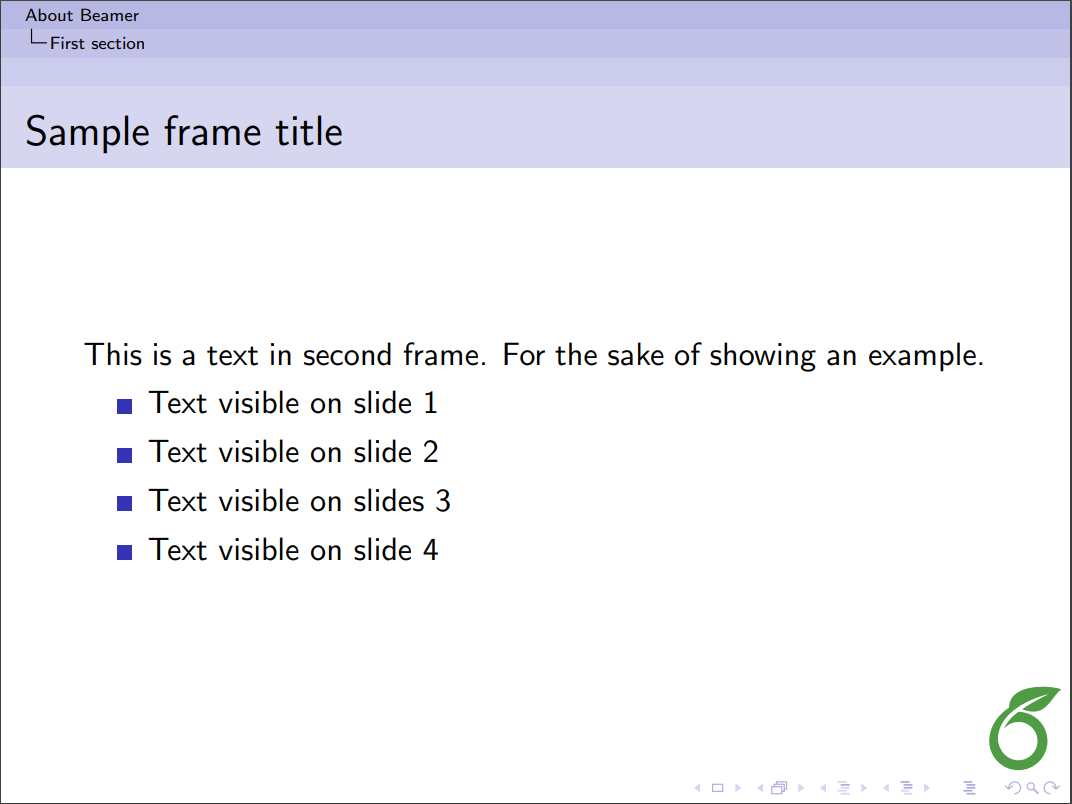The width and height of the screenshot is (1072, 804).
Task: Go to the next frame arrow
Action: (799, 788)
